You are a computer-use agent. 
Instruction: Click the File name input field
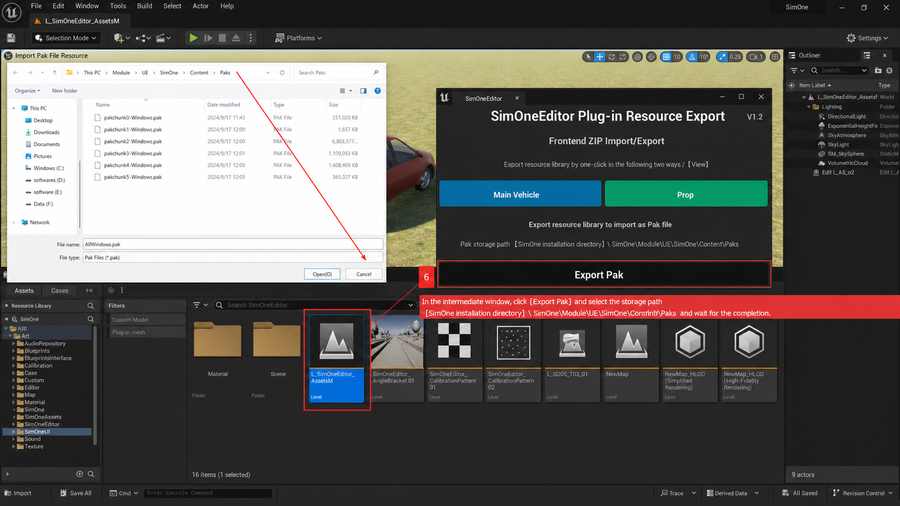coord(232,244)
